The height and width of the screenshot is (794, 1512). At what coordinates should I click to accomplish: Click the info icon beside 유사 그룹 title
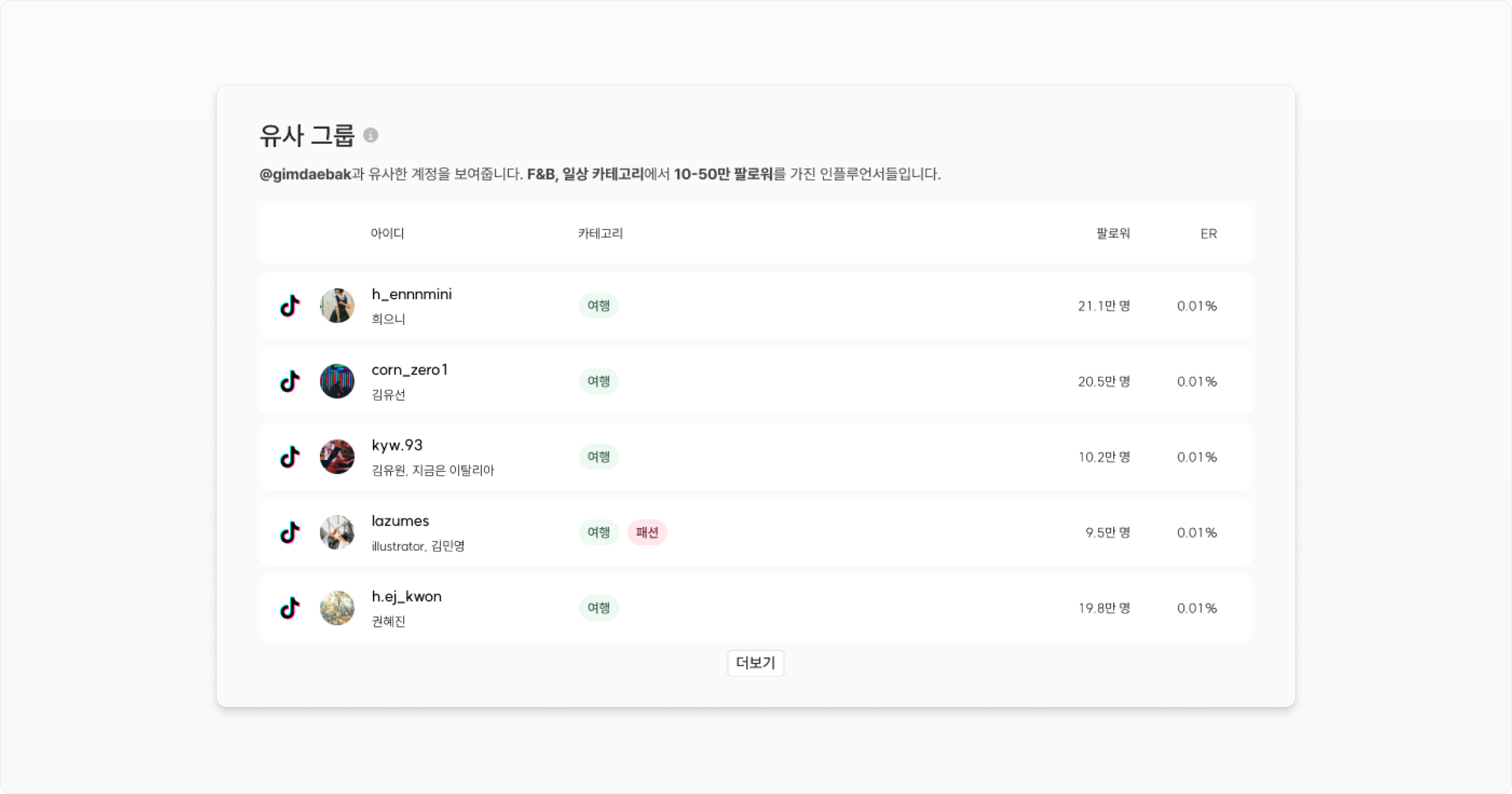pyautogui.click(x=370, y=135)
